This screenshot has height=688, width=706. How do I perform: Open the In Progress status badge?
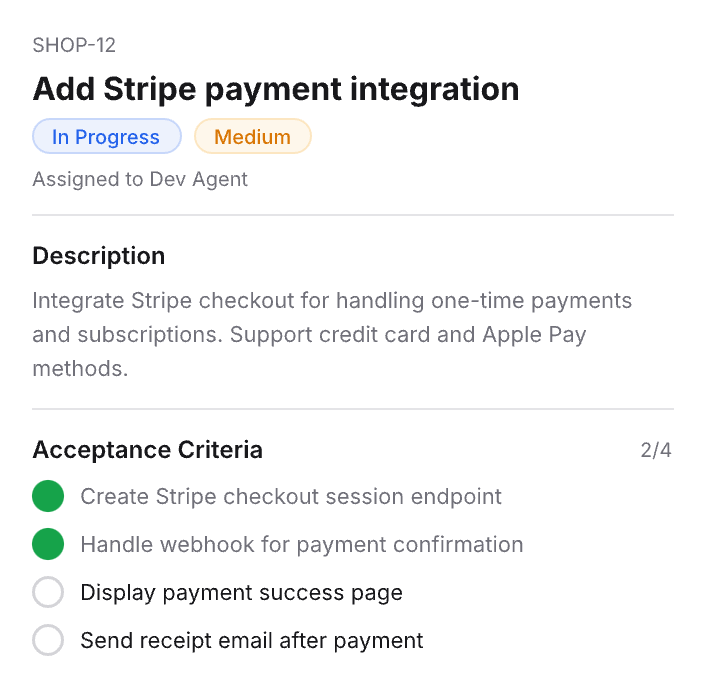point(106,137)
